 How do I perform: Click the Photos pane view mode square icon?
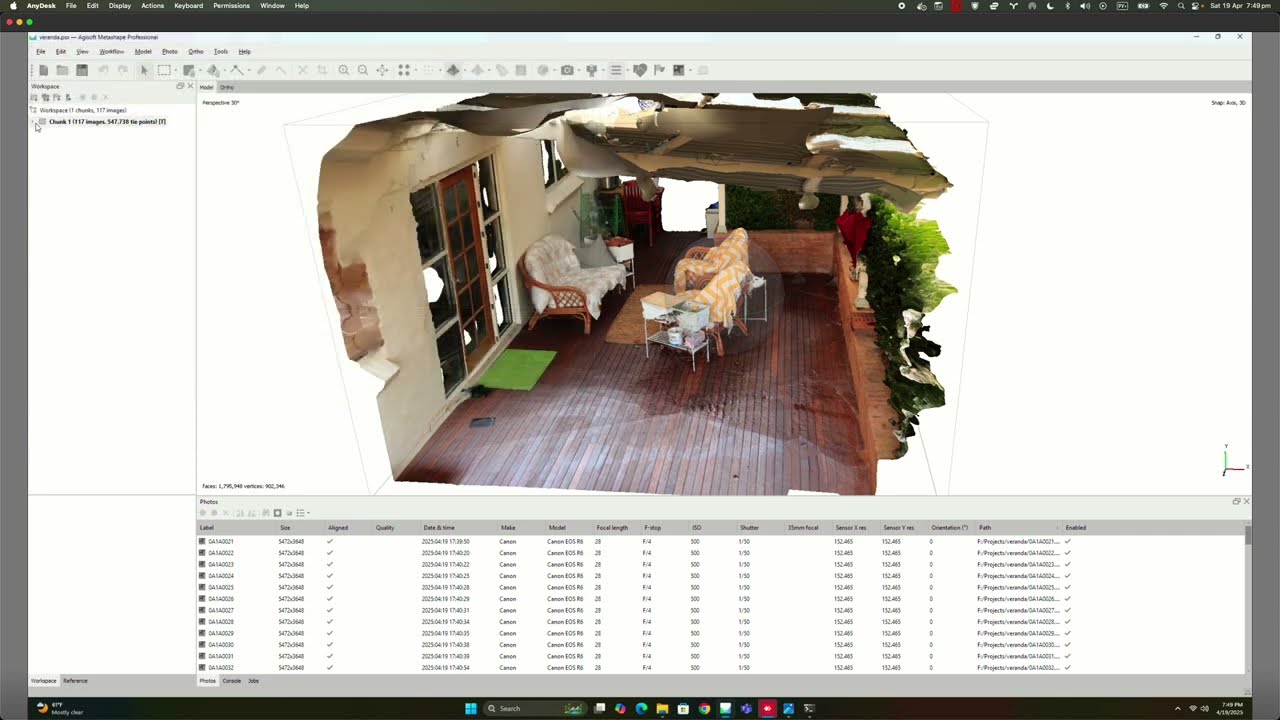[x=277, y=513]
